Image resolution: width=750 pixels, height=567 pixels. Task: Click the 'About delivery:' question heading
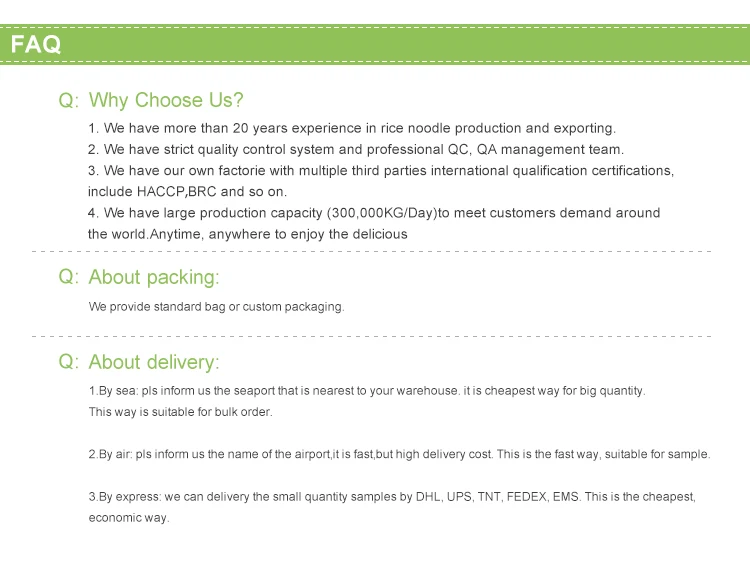154,362
